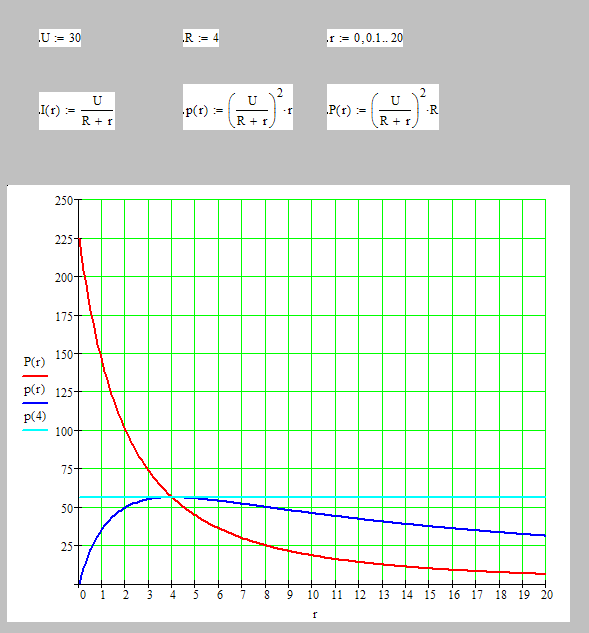Click the red P(r) legend line
This screenshot has height=633, width=589.
click(x=35, y=376)
